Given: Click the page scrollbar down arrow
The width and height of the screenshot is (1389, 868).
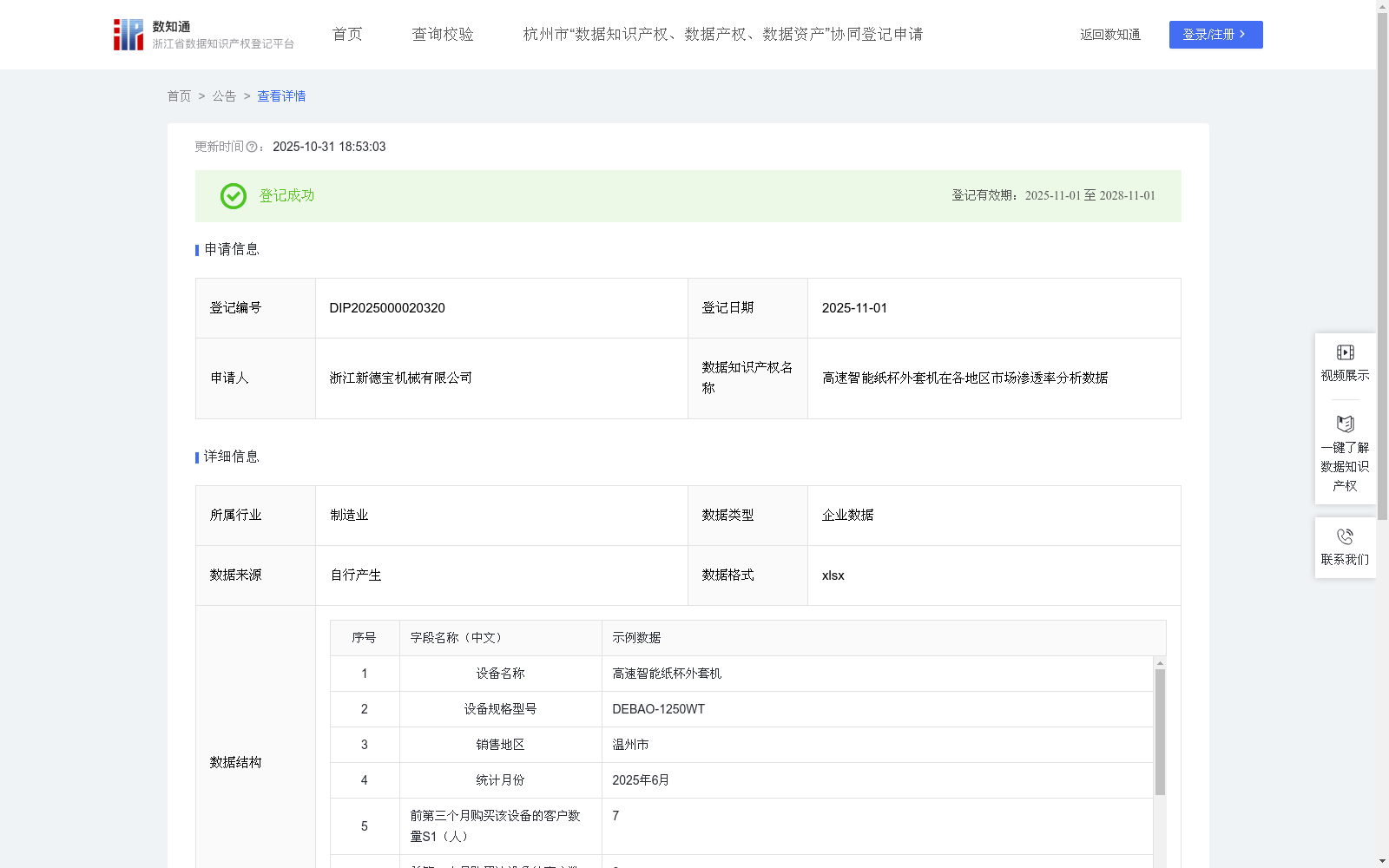Looking at the screenshot, I should [1382, 861].
